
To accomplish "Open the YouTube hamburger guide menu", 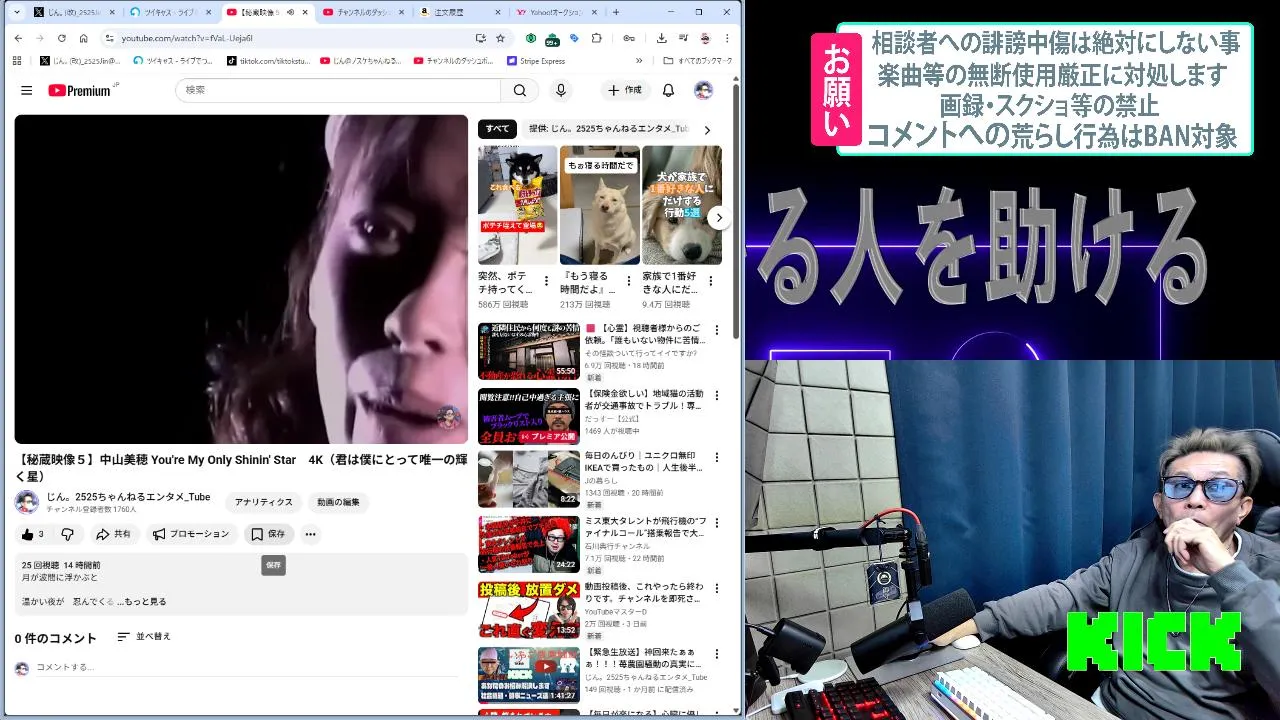I will point(26,90).
